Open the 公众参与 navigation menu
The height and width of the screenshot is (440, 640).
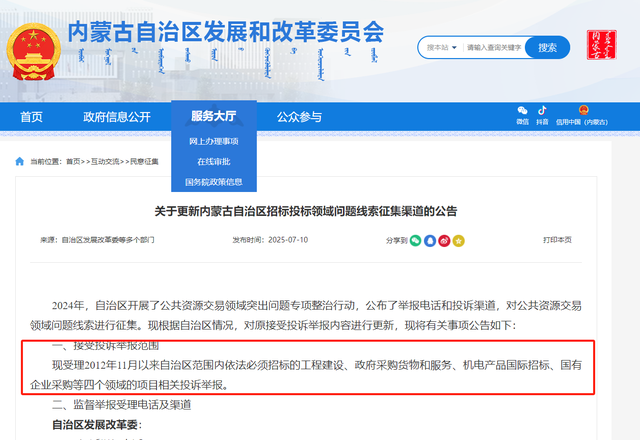pos(299,117)
